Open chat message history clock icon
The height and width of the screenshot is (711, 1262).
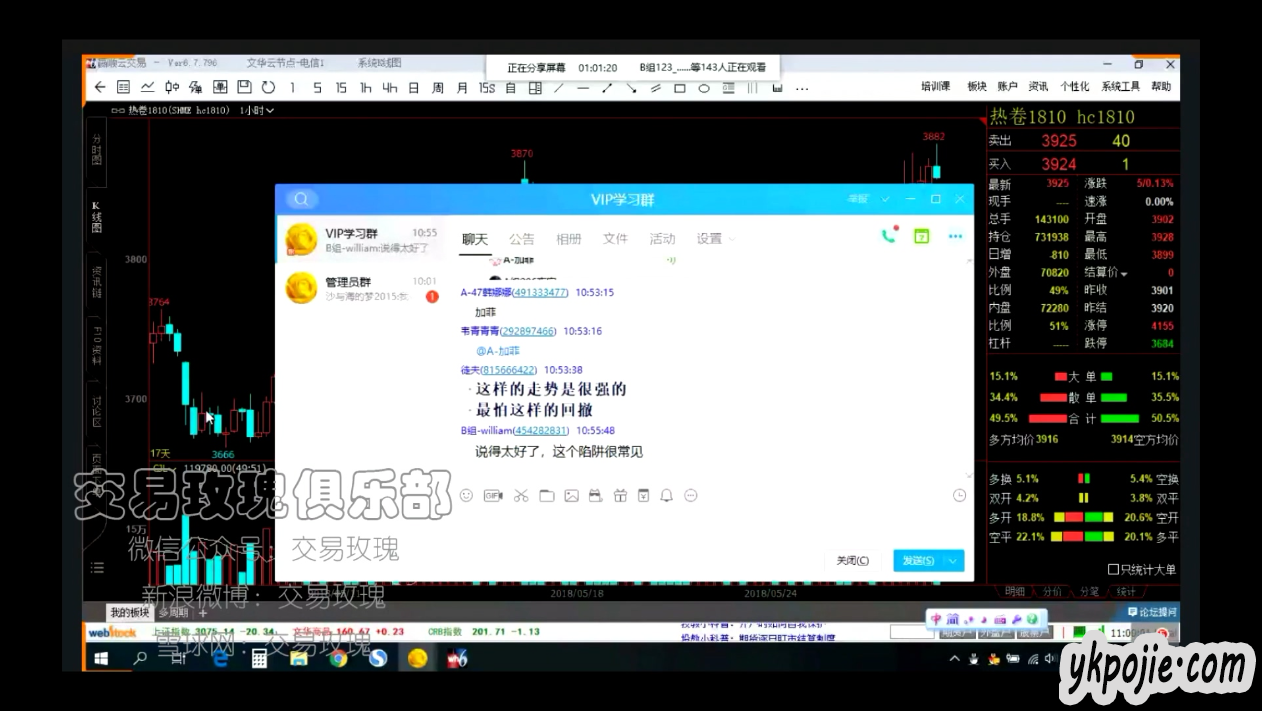coord(959,495)
